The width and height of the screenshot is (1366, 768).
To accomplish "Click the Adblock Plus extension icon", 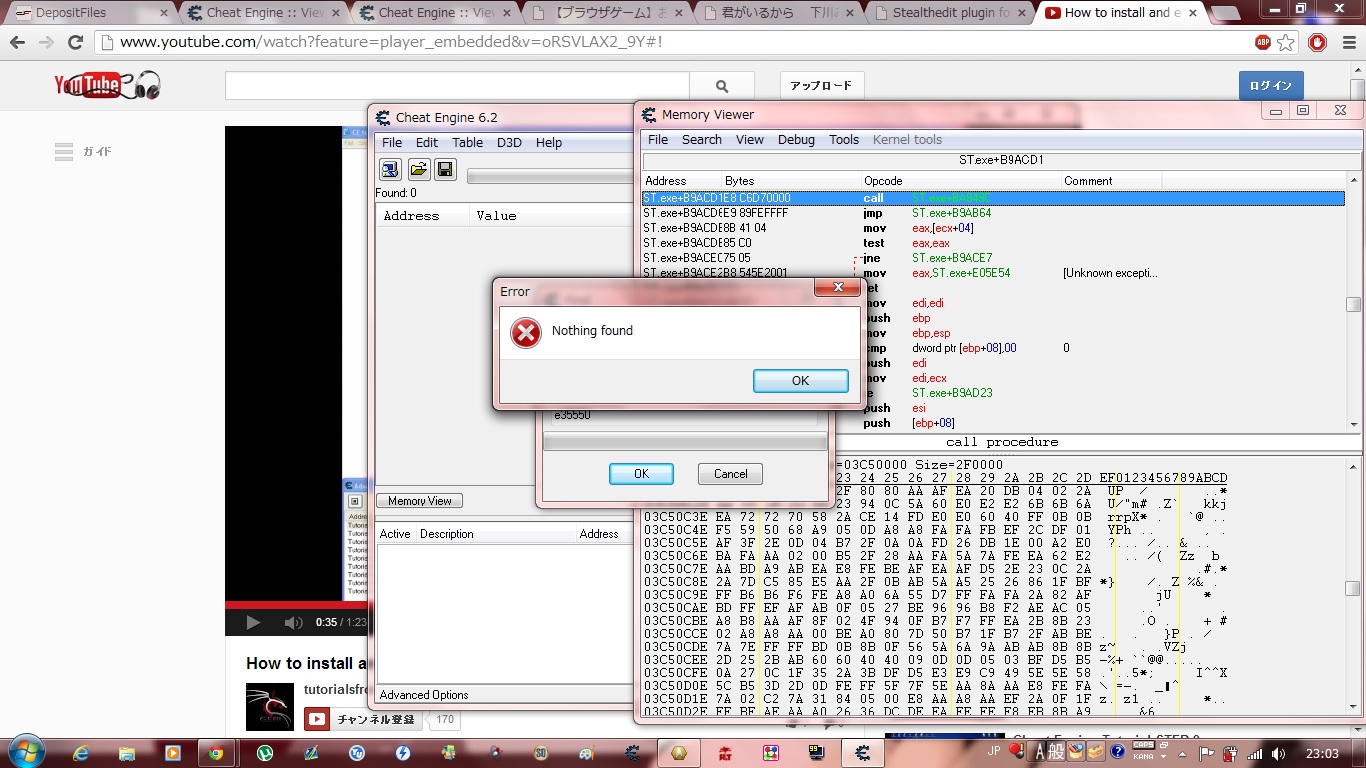I will click(1263, 42).
